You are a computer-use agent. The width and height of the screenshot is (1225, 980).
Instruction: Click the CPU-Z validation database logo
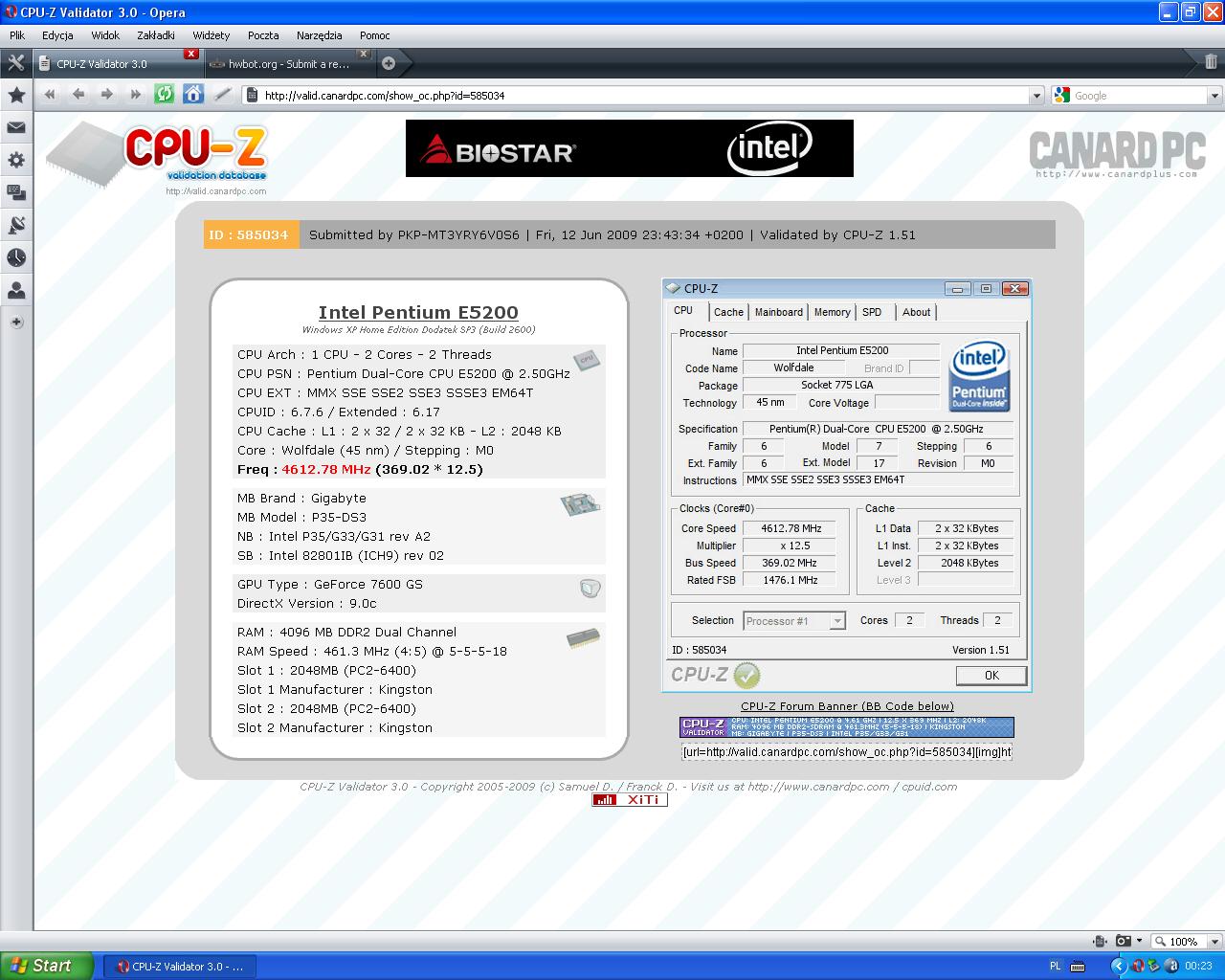pyautogui.click(x=158, y=154)
